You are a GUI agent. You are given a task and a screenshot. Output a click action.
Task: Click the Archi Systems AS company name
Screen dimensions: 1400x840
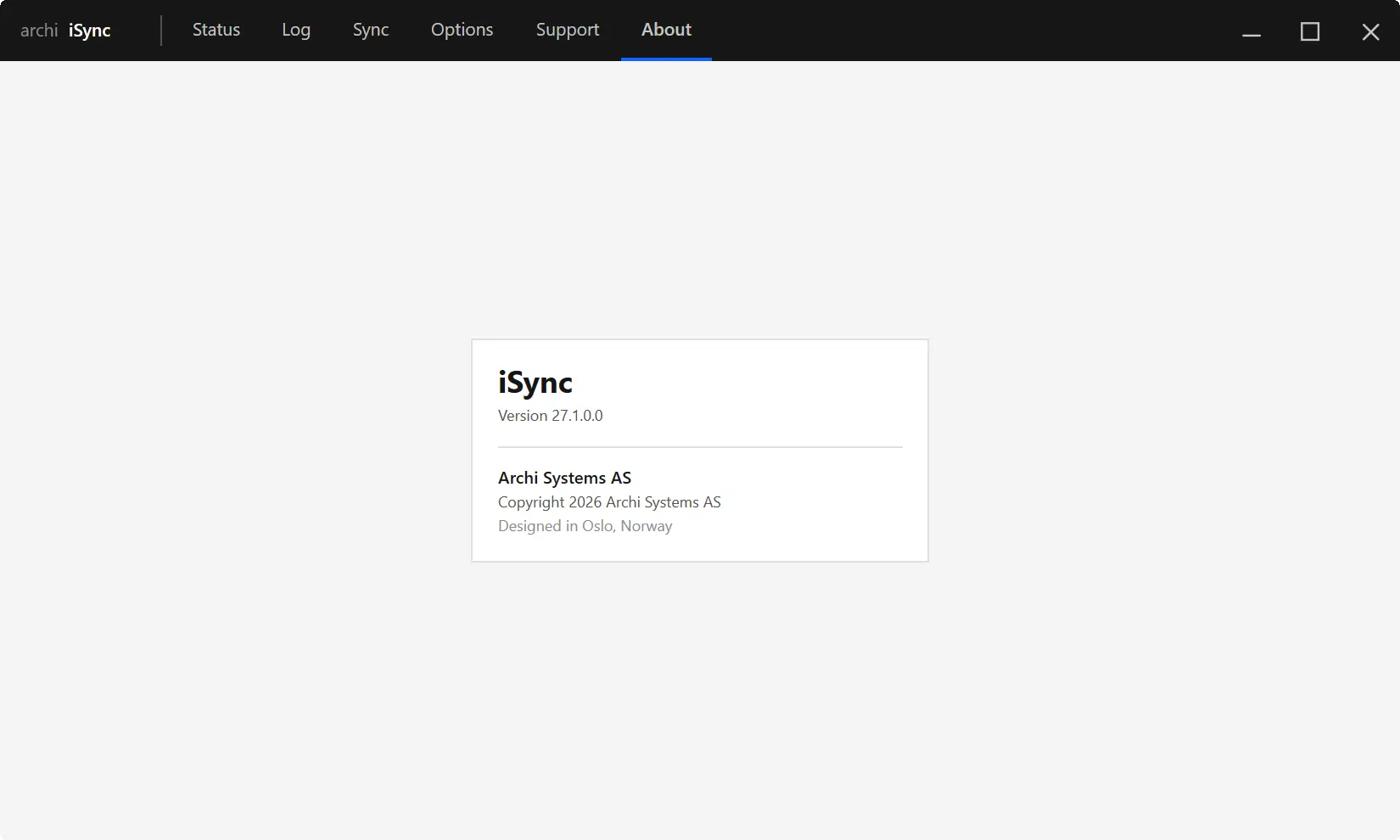(564, 478)
